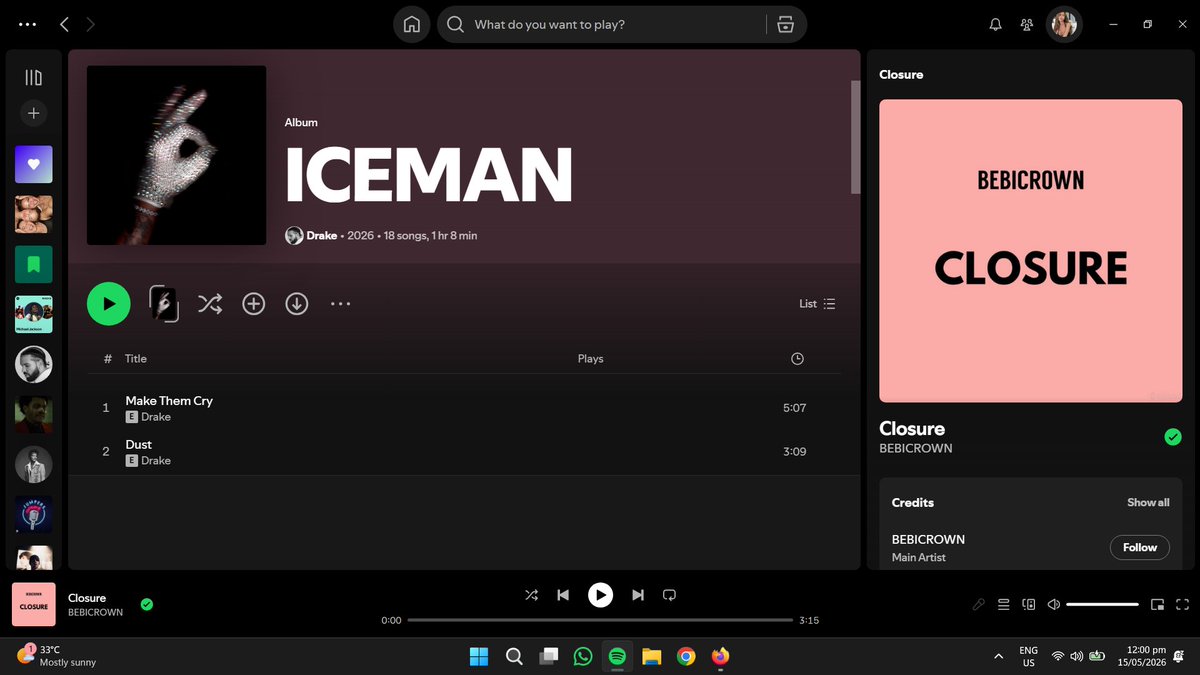Image resolution: width=1200 pixels, height=675 pixels.
Task: Click the song progress bar
Action: pyautogui.click(x=600, y=620)
